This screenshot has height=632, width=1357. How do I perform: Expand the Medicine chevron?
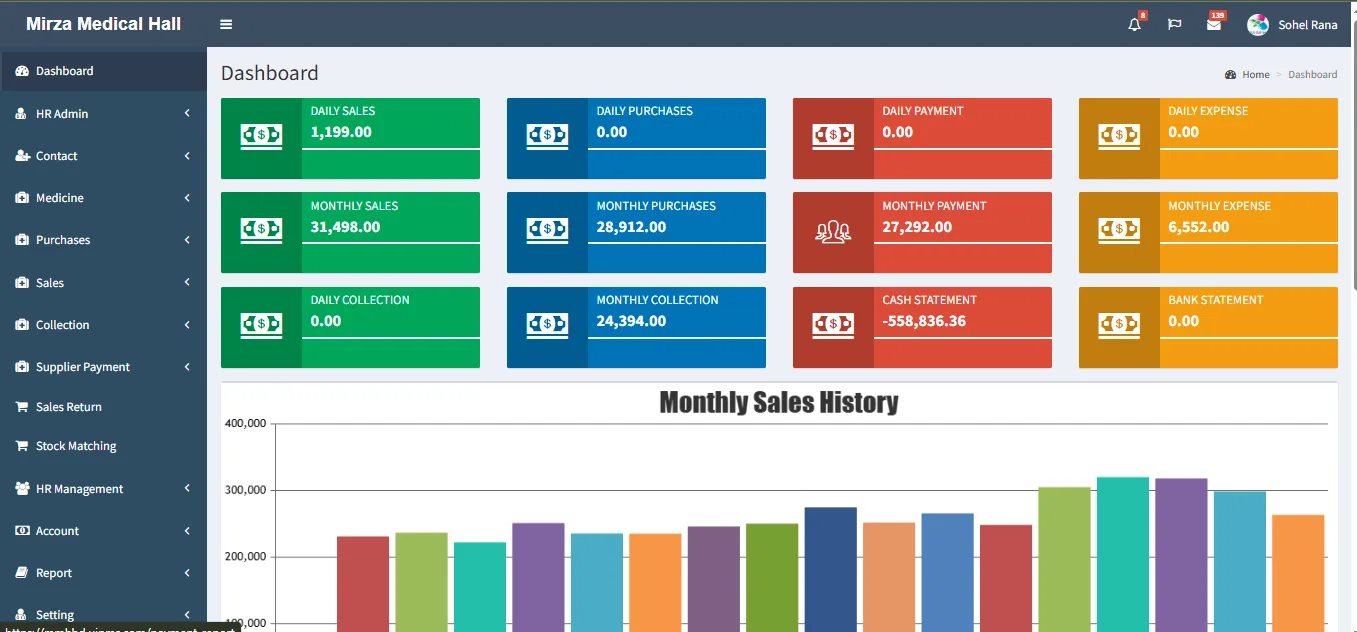coord(187,198)
